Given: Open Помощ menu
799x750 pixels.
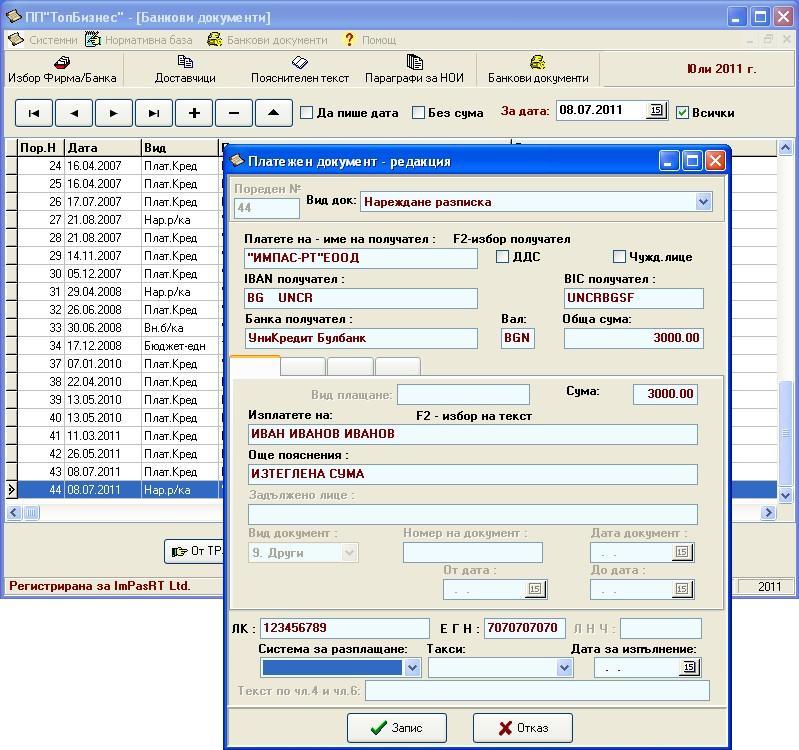Looking at the screenshot, I should (379, 40).
